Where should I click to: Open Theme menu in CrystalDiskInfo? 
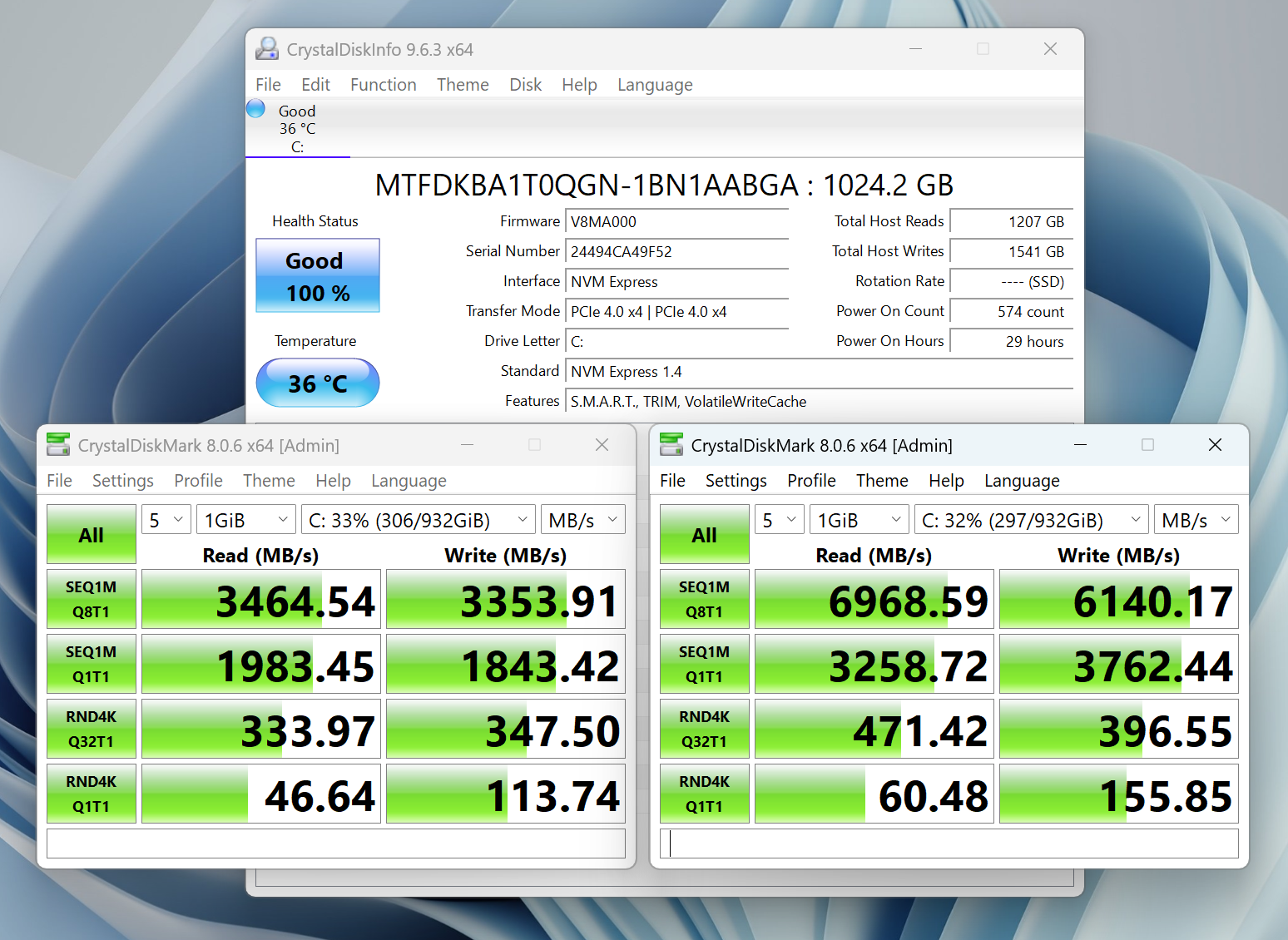tap(463, 85)
